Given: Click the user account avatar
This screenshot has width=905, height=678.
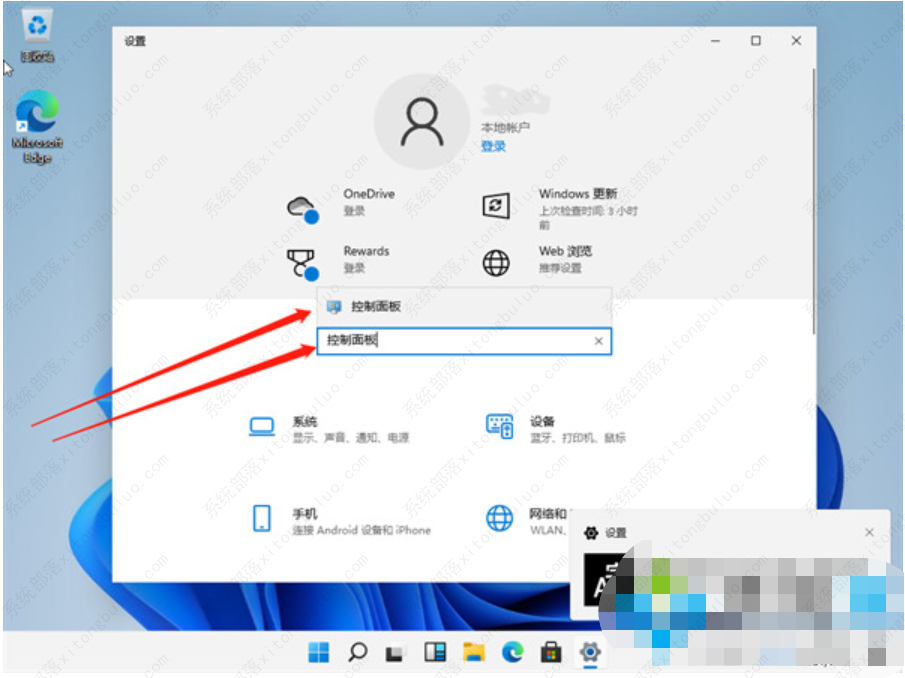Looking at the screenshot, I should pyautogui.click(x=422, y=121).
